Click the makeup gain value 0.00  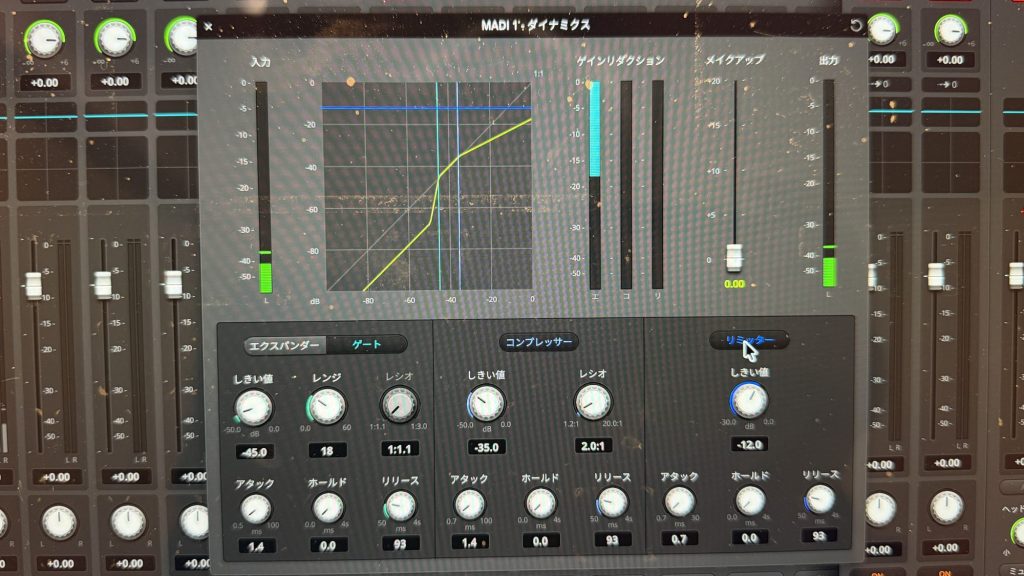(x=735, y=284)
